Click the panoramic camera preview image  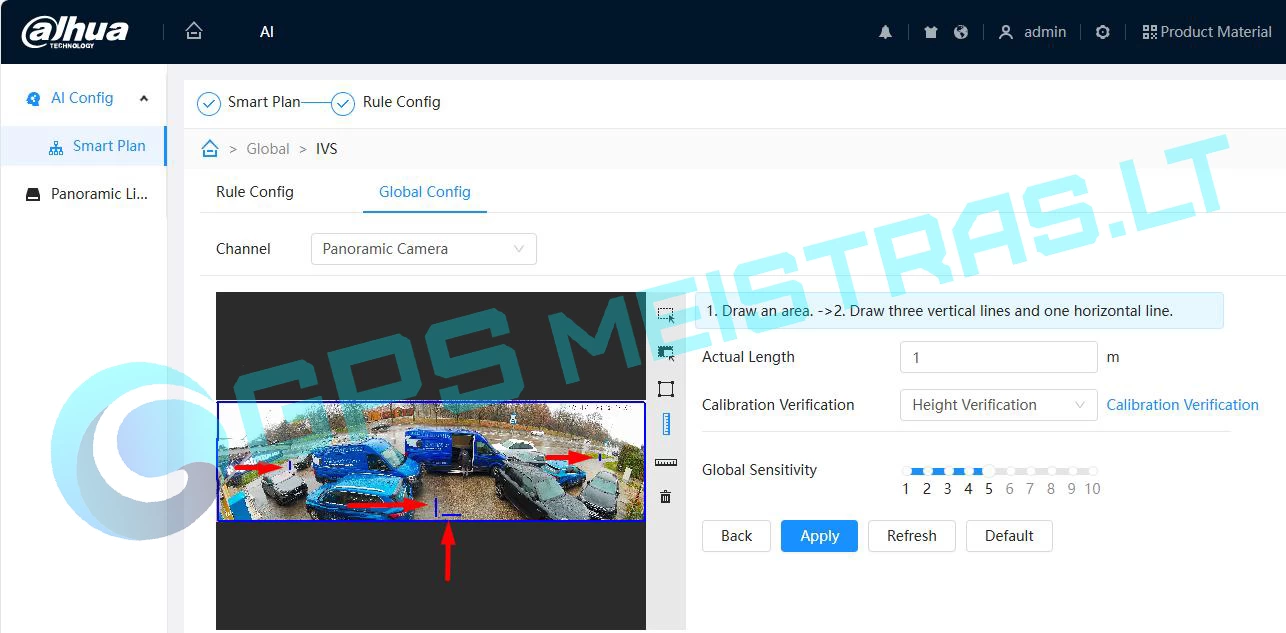[x=431, y=461]
